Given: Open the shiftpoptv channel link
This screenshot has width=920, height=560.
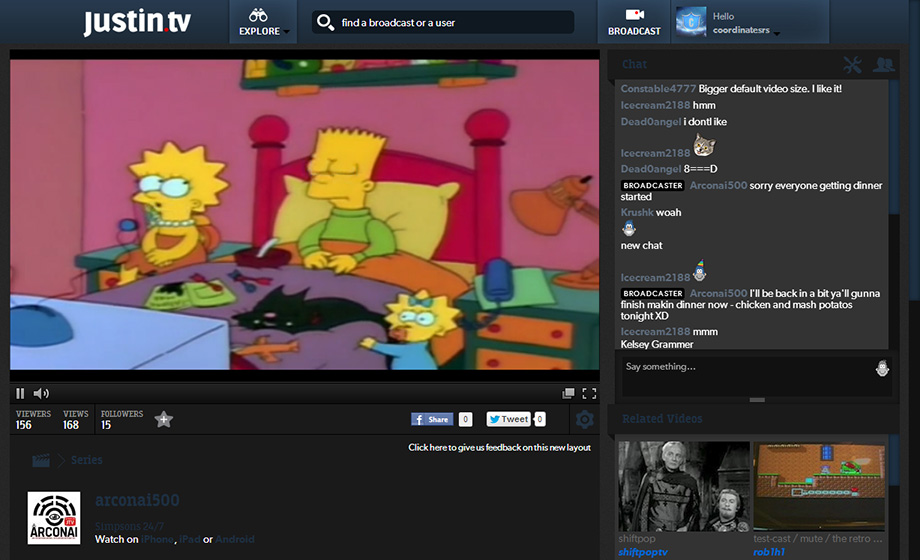Looking at the screenshot, I should (x=643, y=552).
